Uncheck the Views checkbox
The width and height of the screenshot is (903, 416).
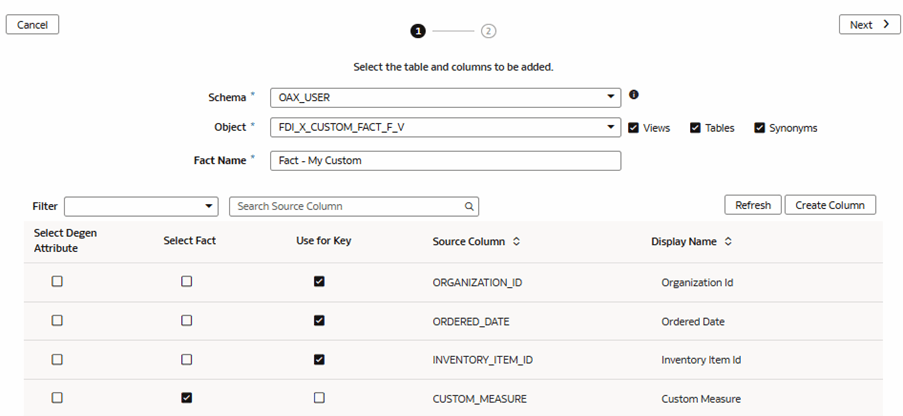[634, 128]
